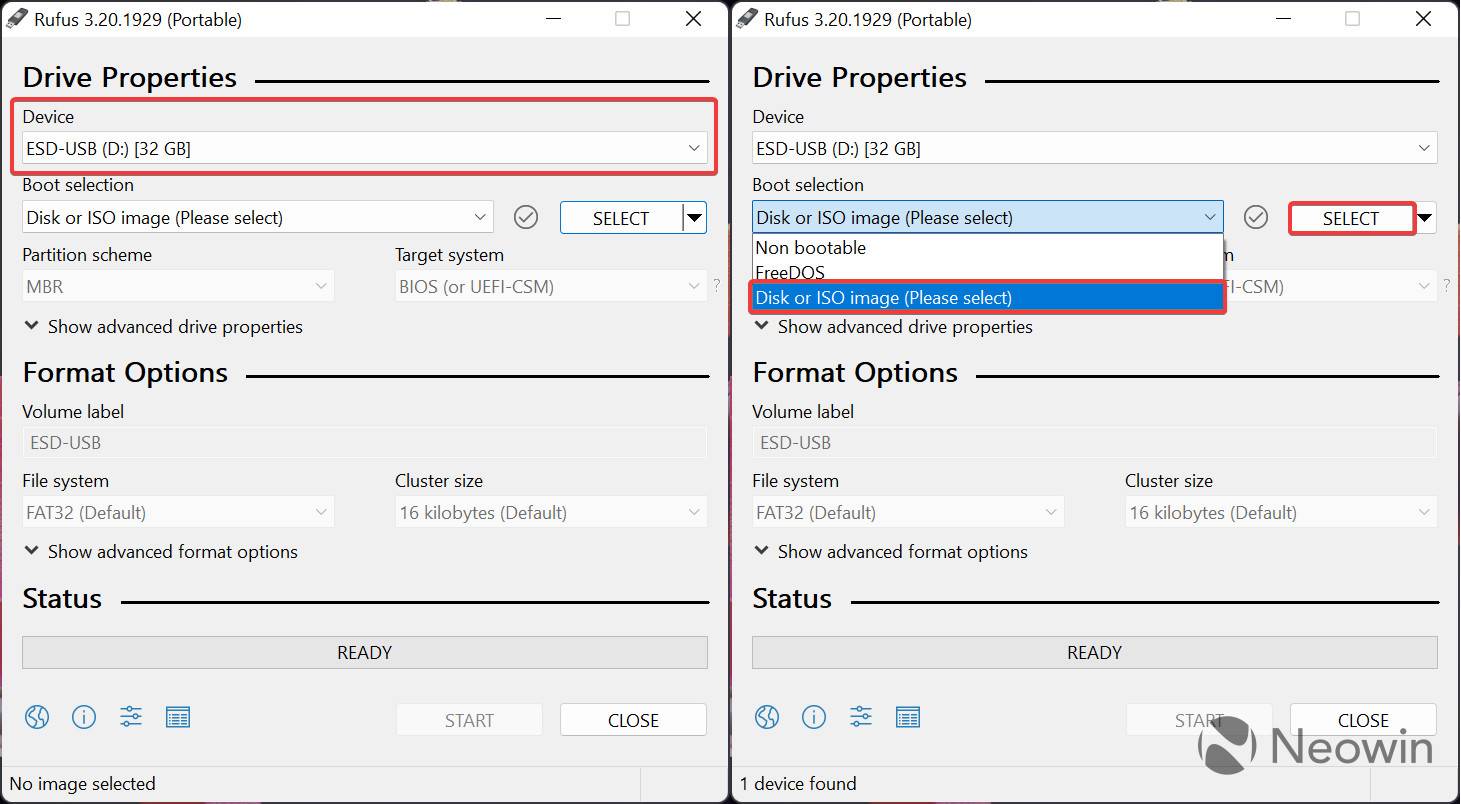This screenshot has height=804, width=1461.
Task: Click the READY status progress bar
Action: click(364, 652)
